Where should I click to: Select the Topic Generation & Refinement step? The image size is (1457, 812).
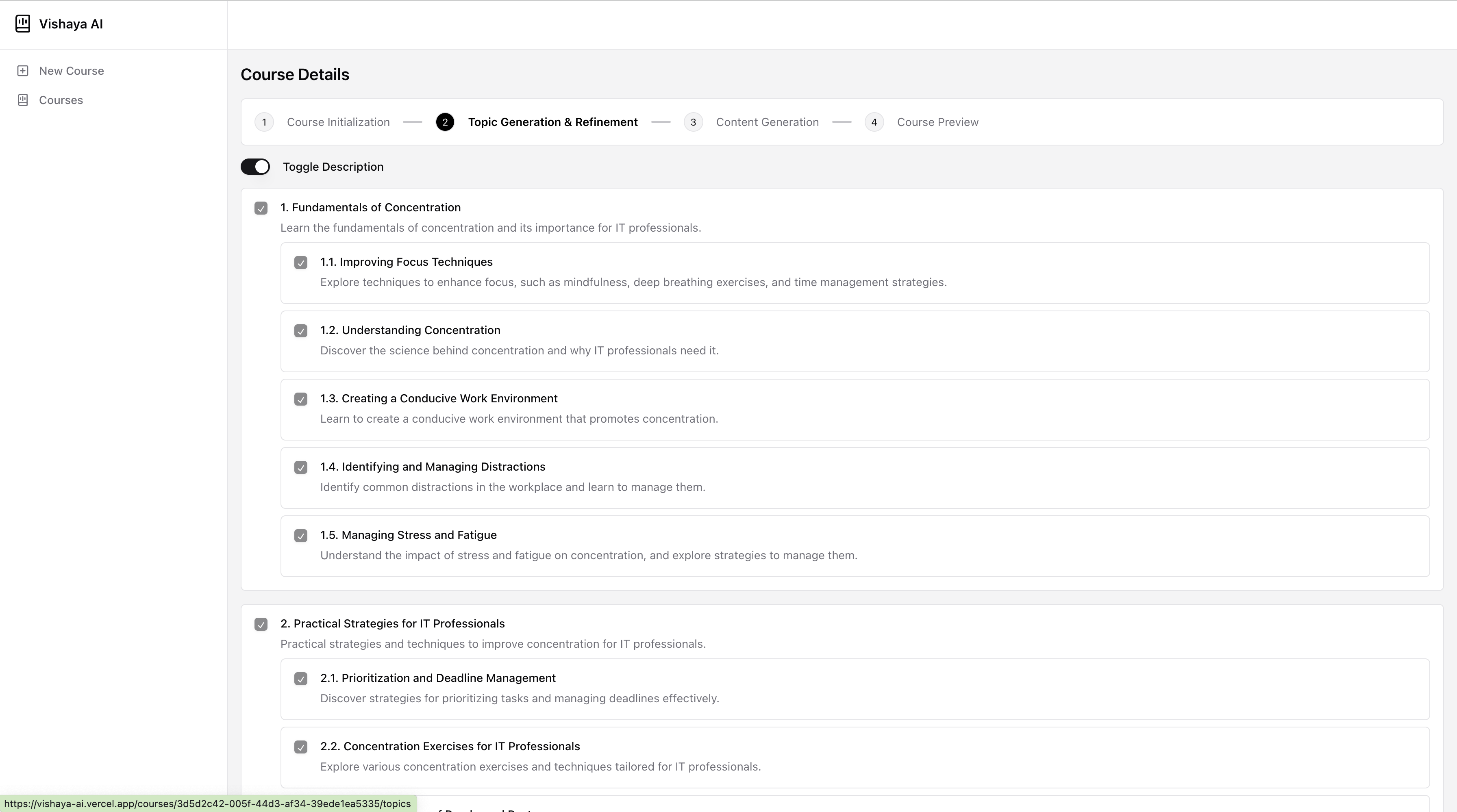552,122
